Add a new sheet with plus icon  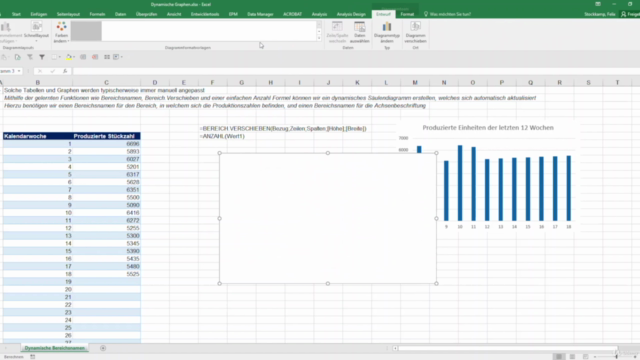click(x=103, y=348)
